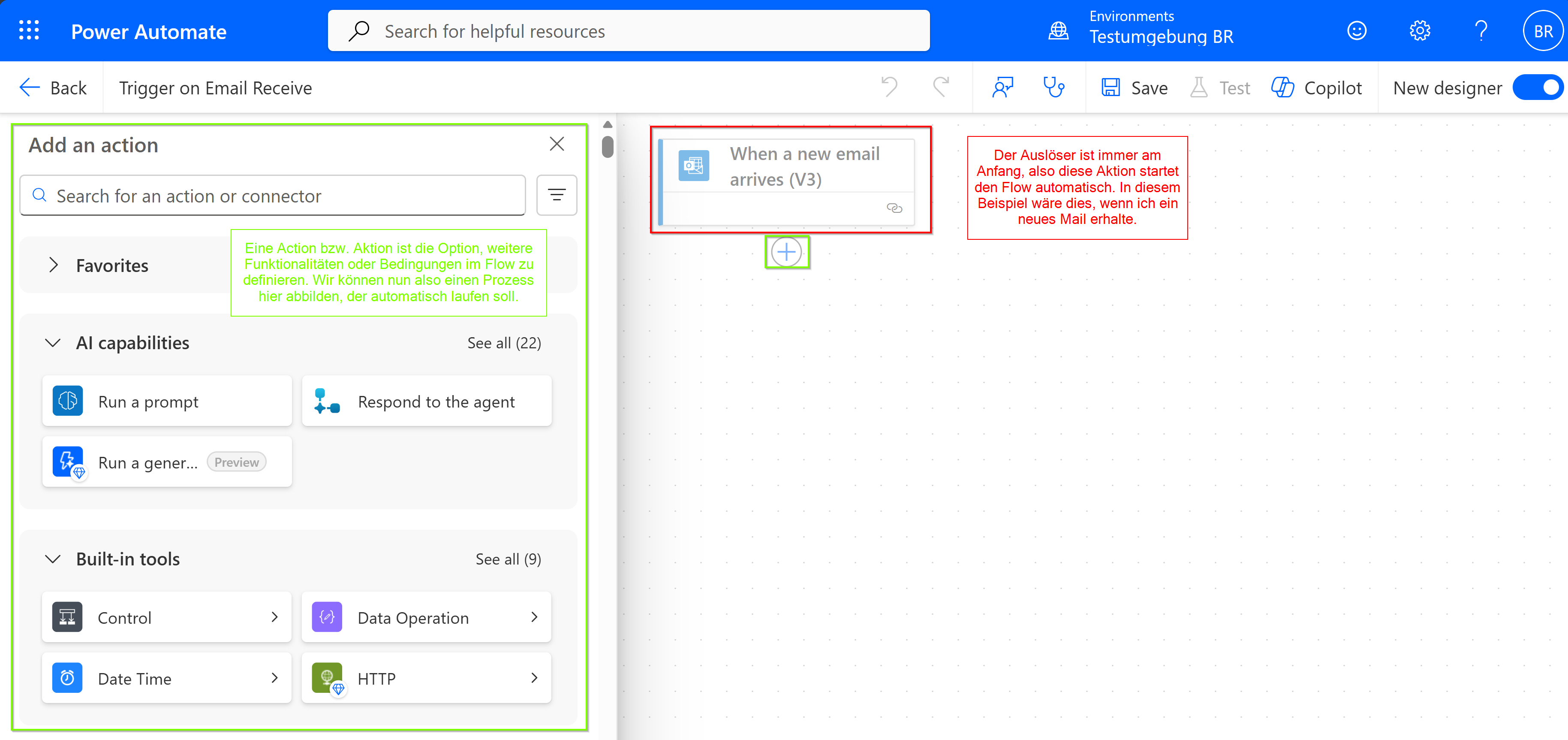Choose the Run a generative action preview
Image resolution: width=1568 pixels, height=740 pixels.
point(167,462)
